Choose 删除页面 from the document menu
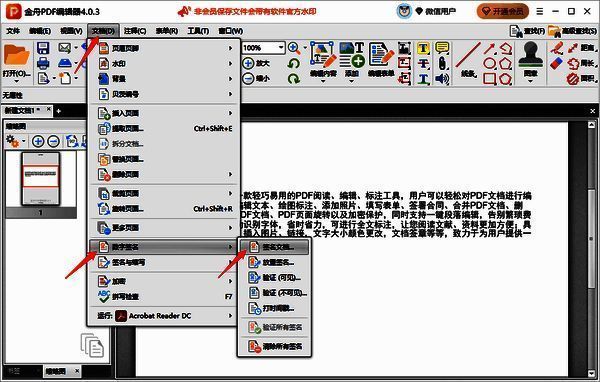 [x=163, y=175]
